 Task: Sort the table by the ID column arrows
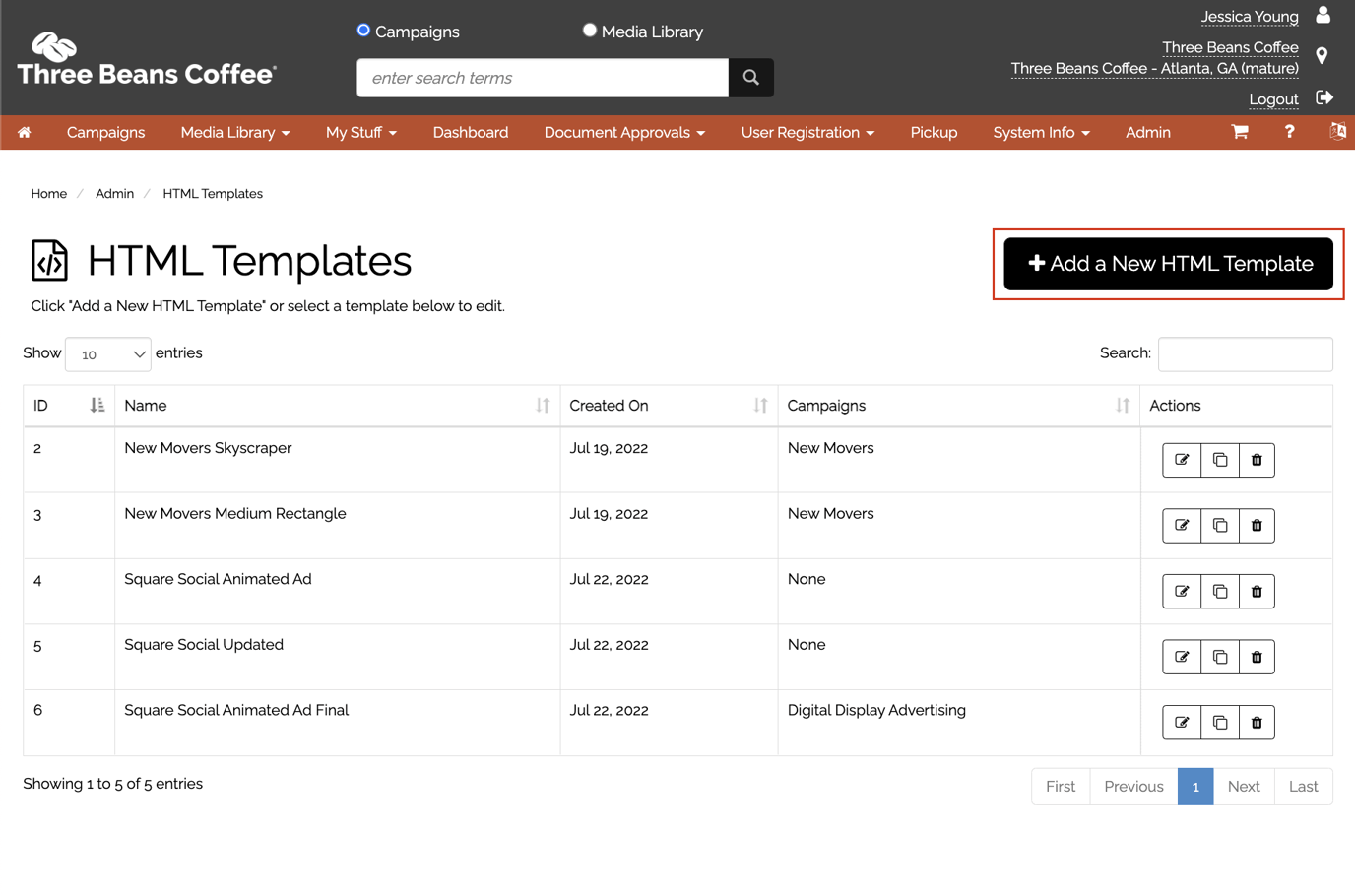(x=96, y=405)
